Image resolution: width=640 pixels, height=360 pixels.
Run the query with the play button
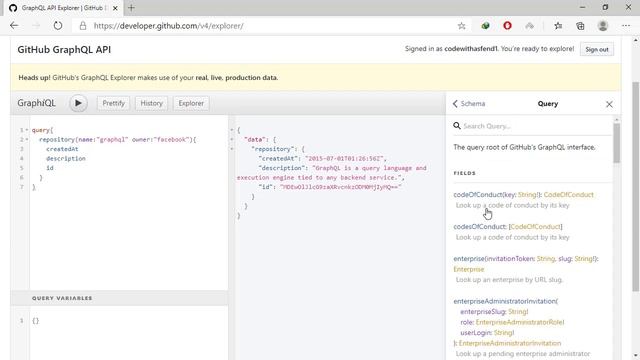[x=78, y=103]
